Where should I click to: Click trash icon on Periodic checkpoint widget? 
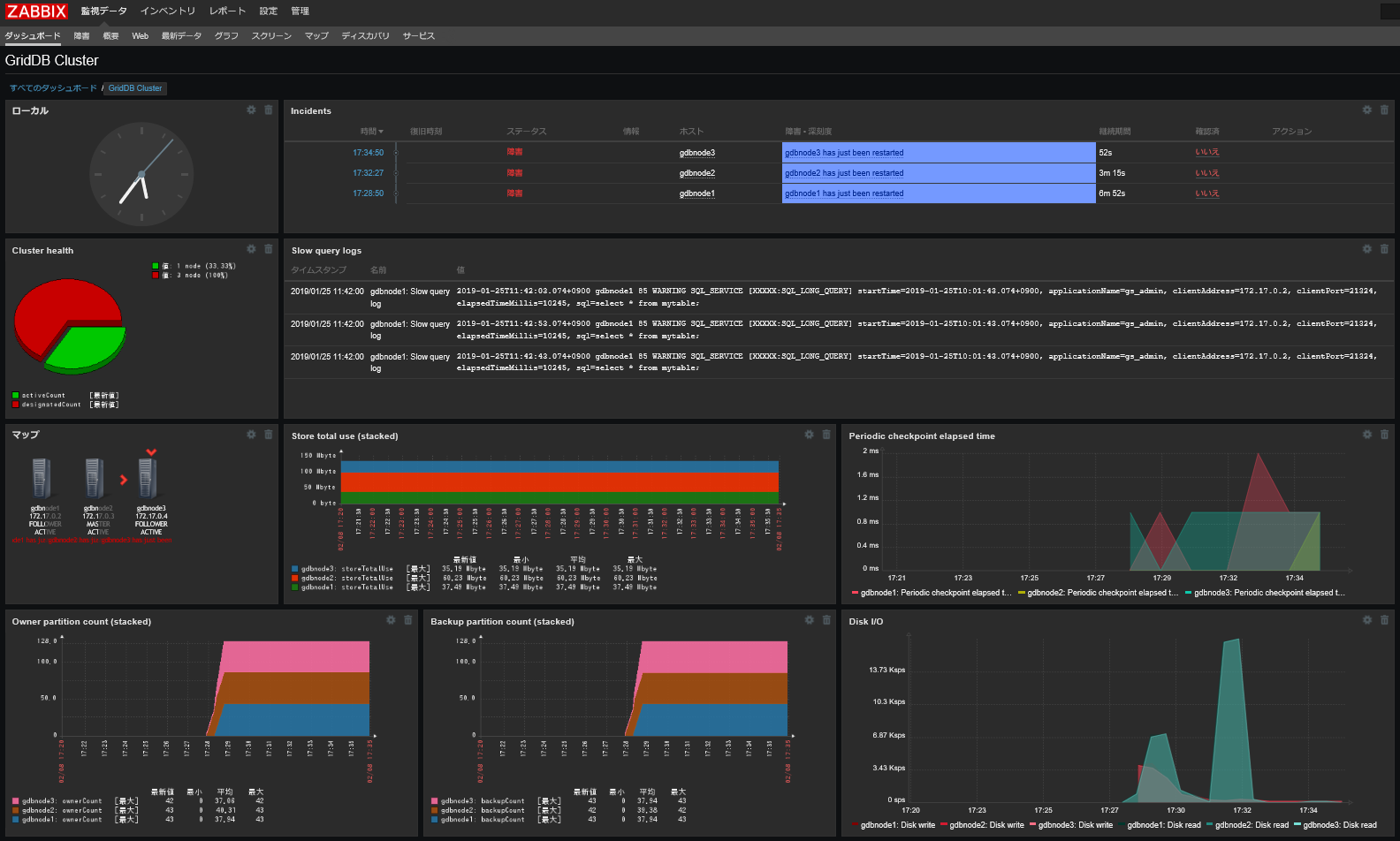tap(1384, 436)
